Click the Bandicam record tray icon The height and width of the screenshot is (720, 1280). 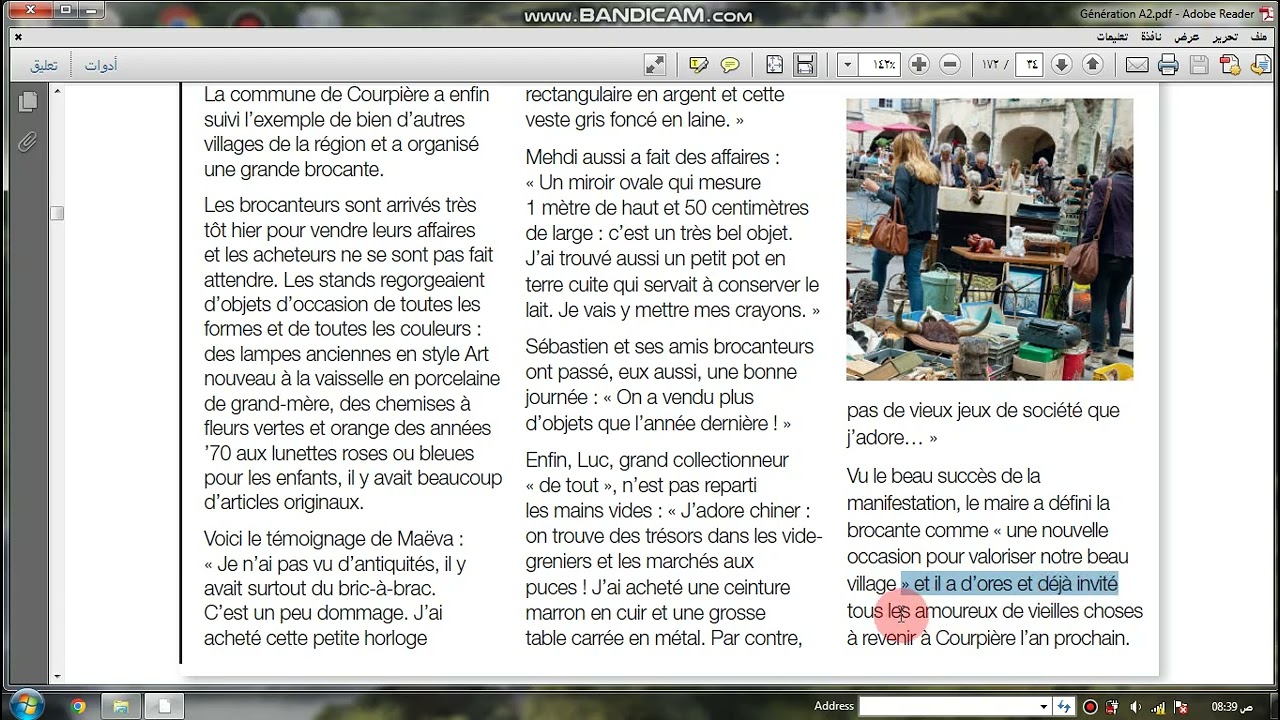pos(1090,706)
